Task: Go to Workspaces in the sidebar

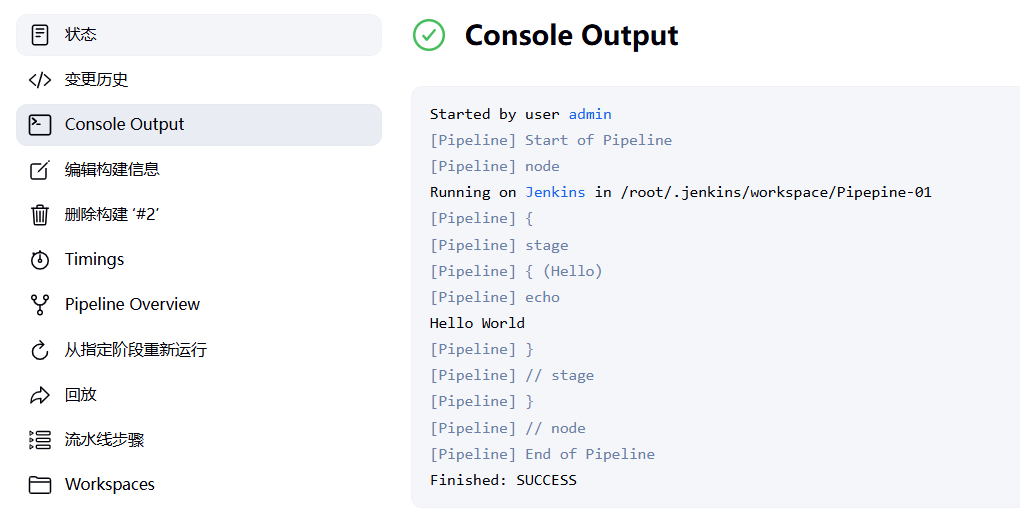Action: [109, 485]
